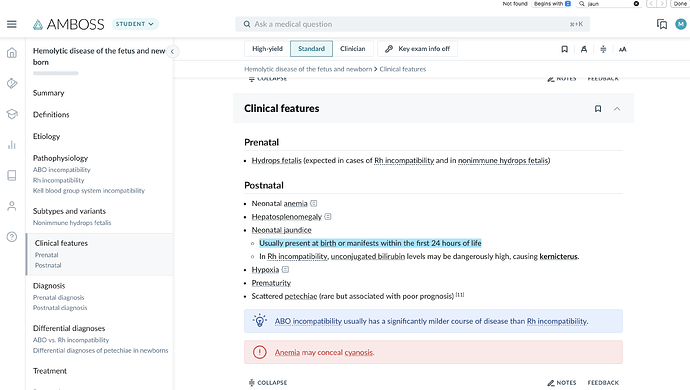
Task: Open the help question mark icon
Action: click(12, 237)
